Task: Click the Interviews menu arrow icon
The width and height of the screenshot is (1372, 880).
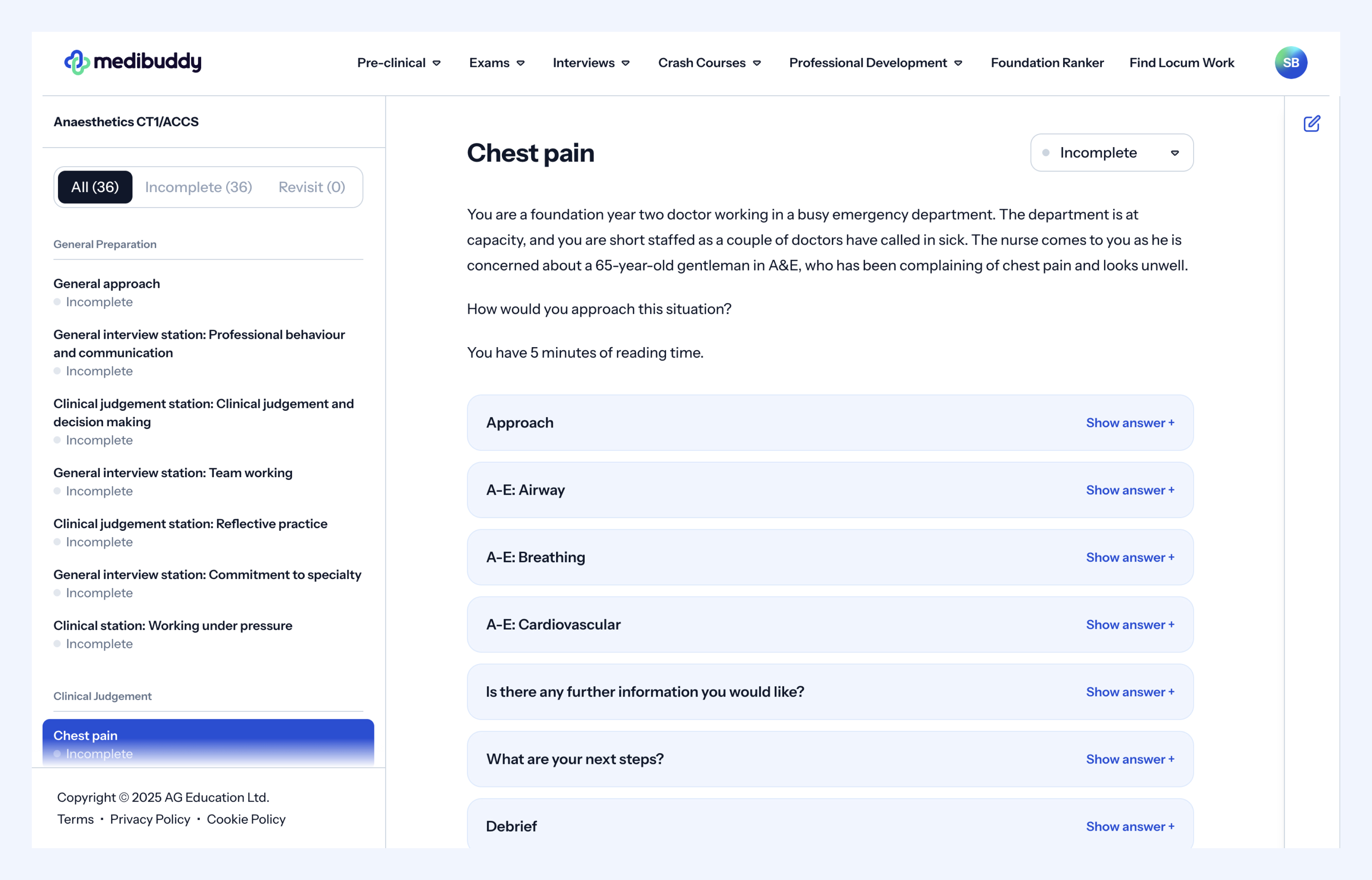Action: click(x=626, y=64)
